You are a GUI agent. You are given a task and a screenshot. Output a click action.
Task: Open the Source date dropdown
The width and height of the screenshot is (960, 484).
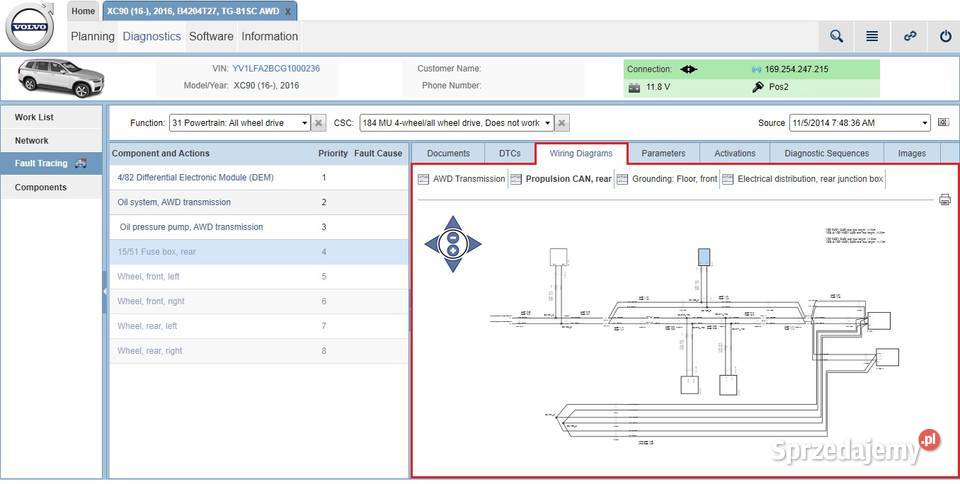point(925,123)
